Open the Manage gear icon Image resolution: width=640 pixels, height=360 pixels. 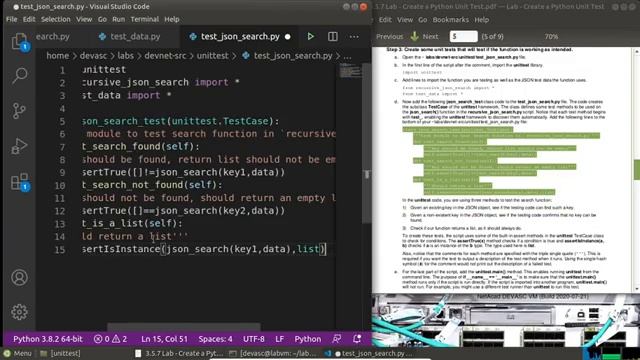pos(19,312)
